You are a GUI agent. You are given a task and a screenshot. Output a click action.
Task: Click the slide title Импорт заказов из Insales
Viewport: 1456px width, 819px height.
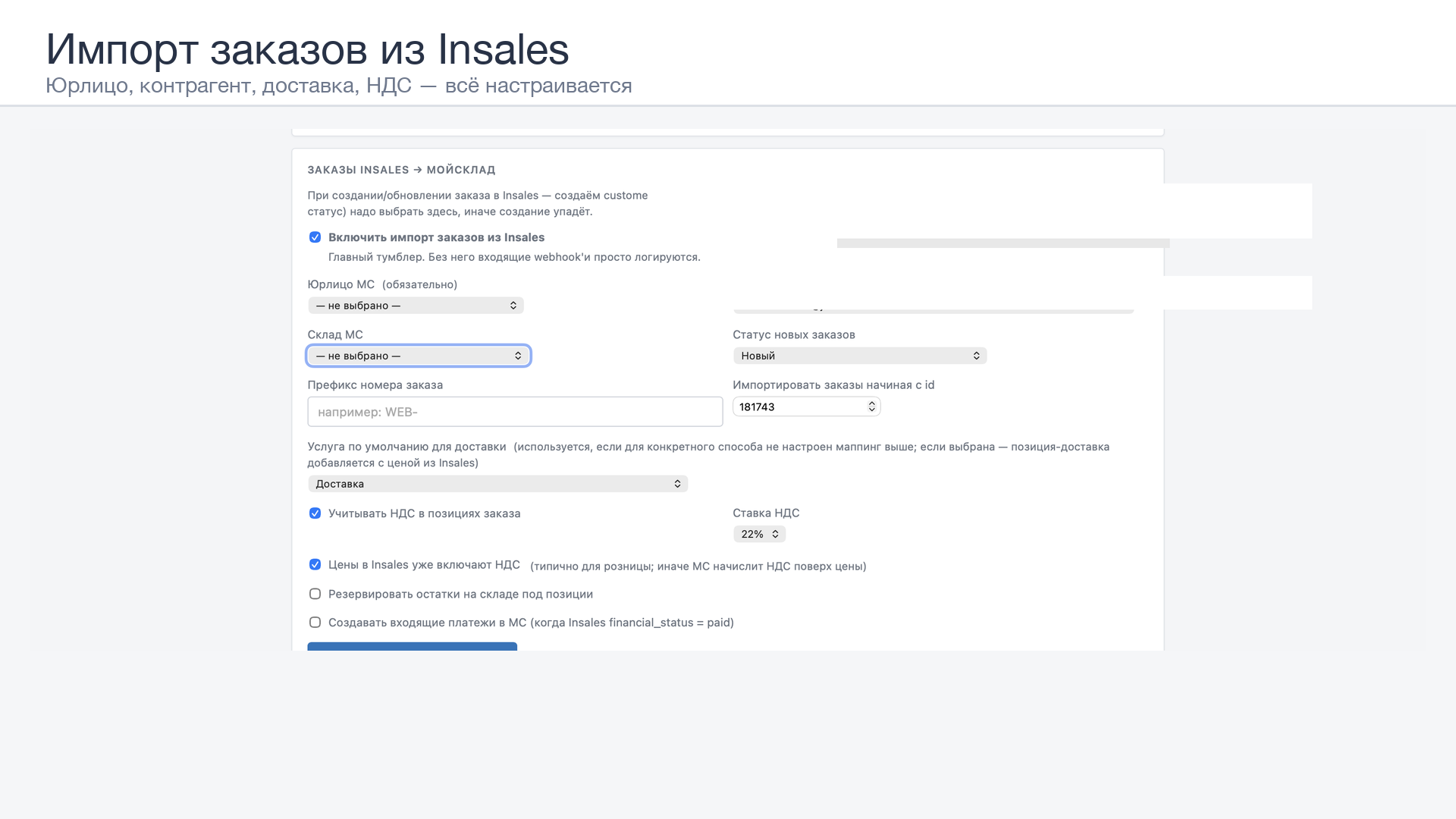(x=307, y=49)
